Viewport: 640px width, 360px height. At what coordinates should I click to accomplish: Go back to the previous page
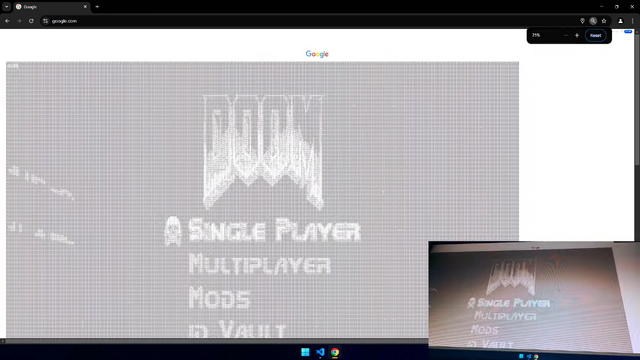point(7,21)
